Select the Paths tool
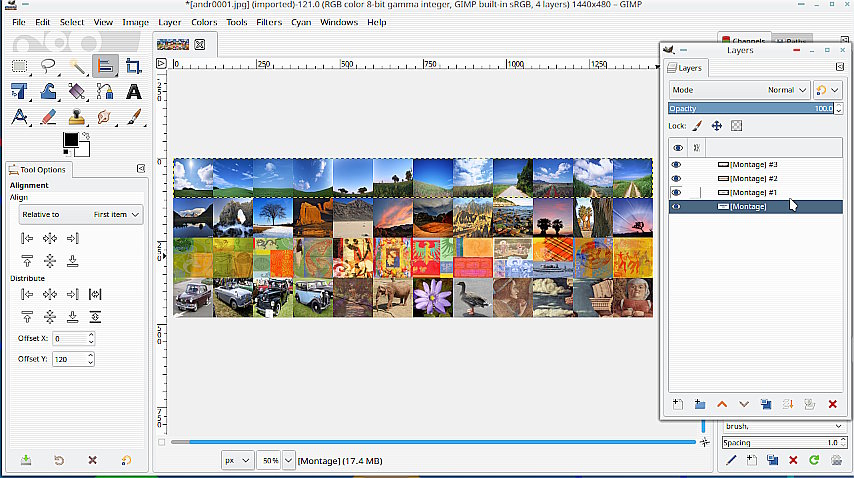The width and height of the screenshot is (854, 478). tap(105, 91)
